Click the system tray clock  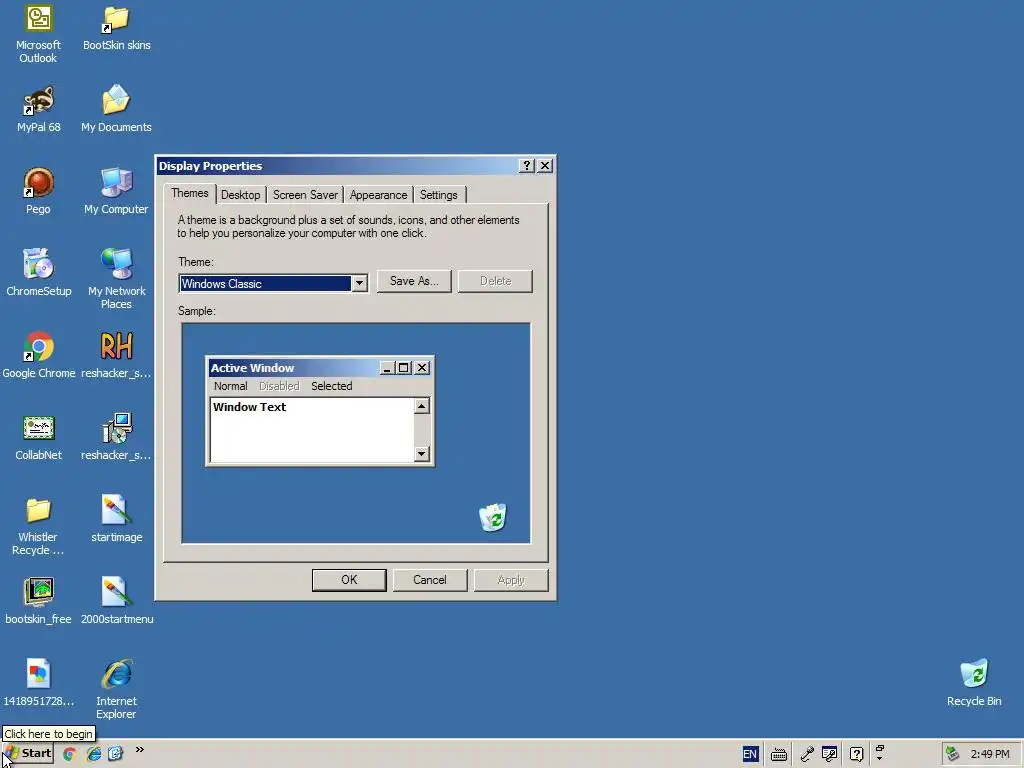coord(990,754)
